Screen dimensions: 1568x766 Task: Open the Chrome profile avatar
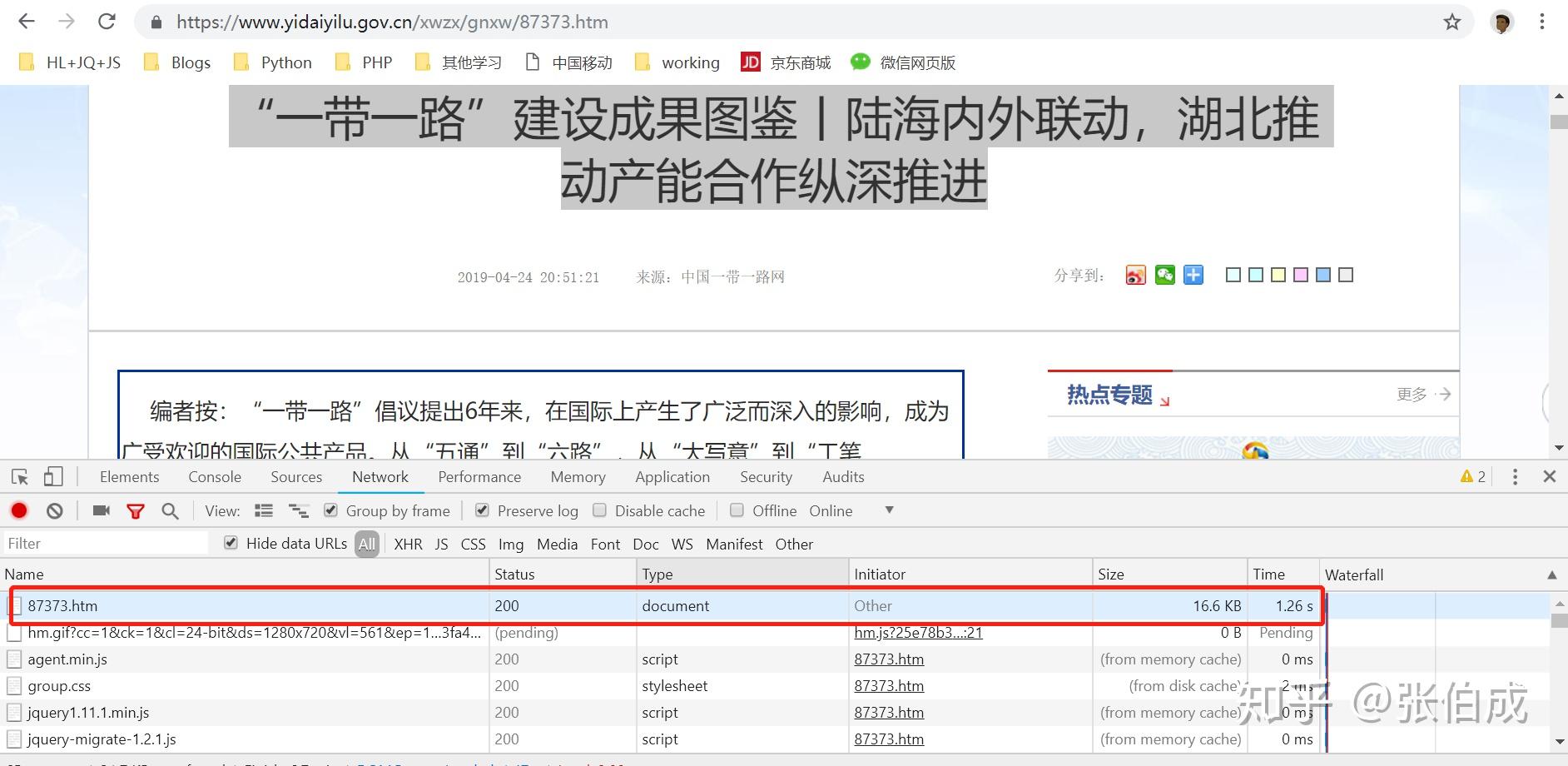[1502, 22]
